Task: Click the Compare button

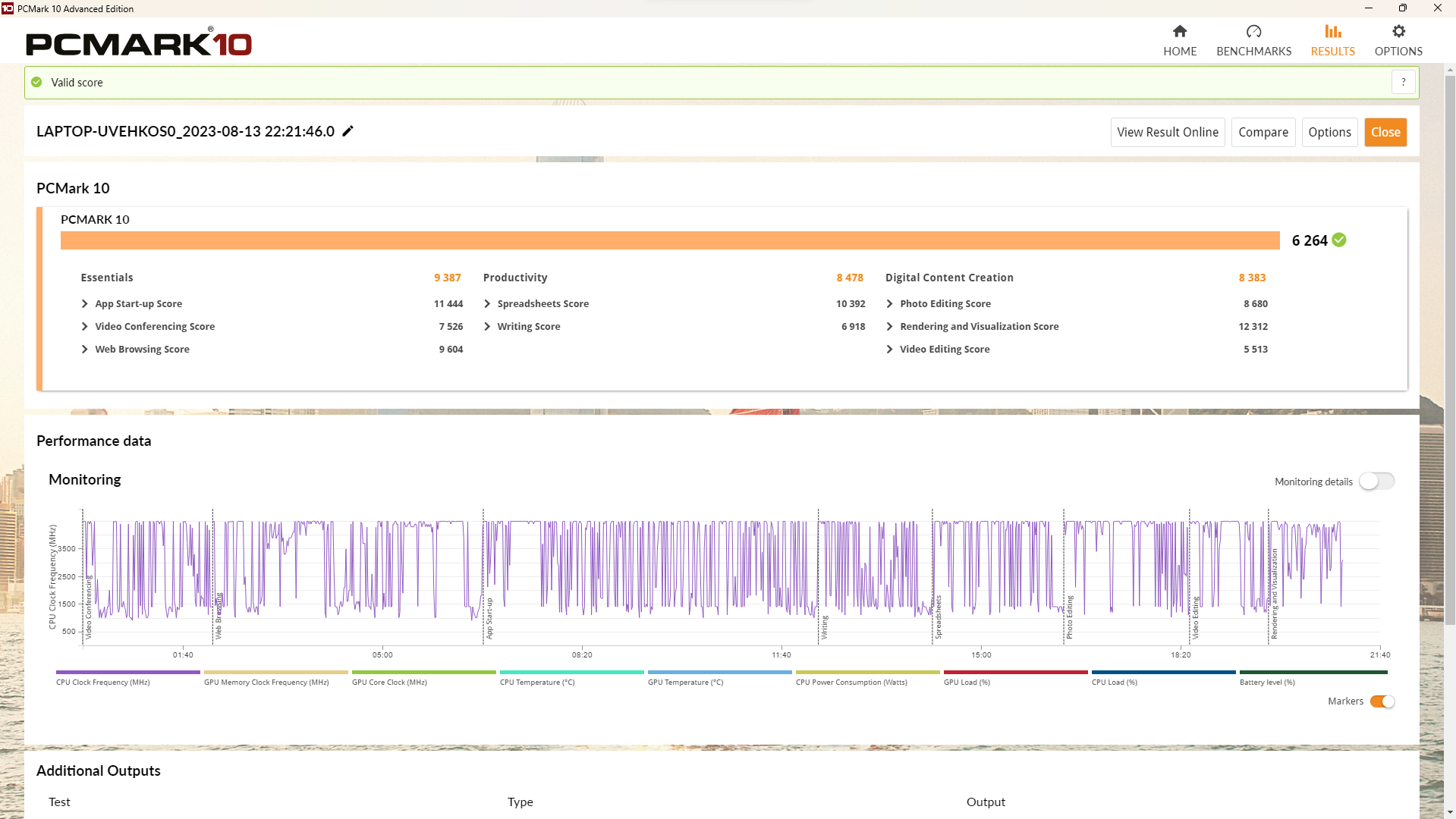Action: tap(1263, 132)
